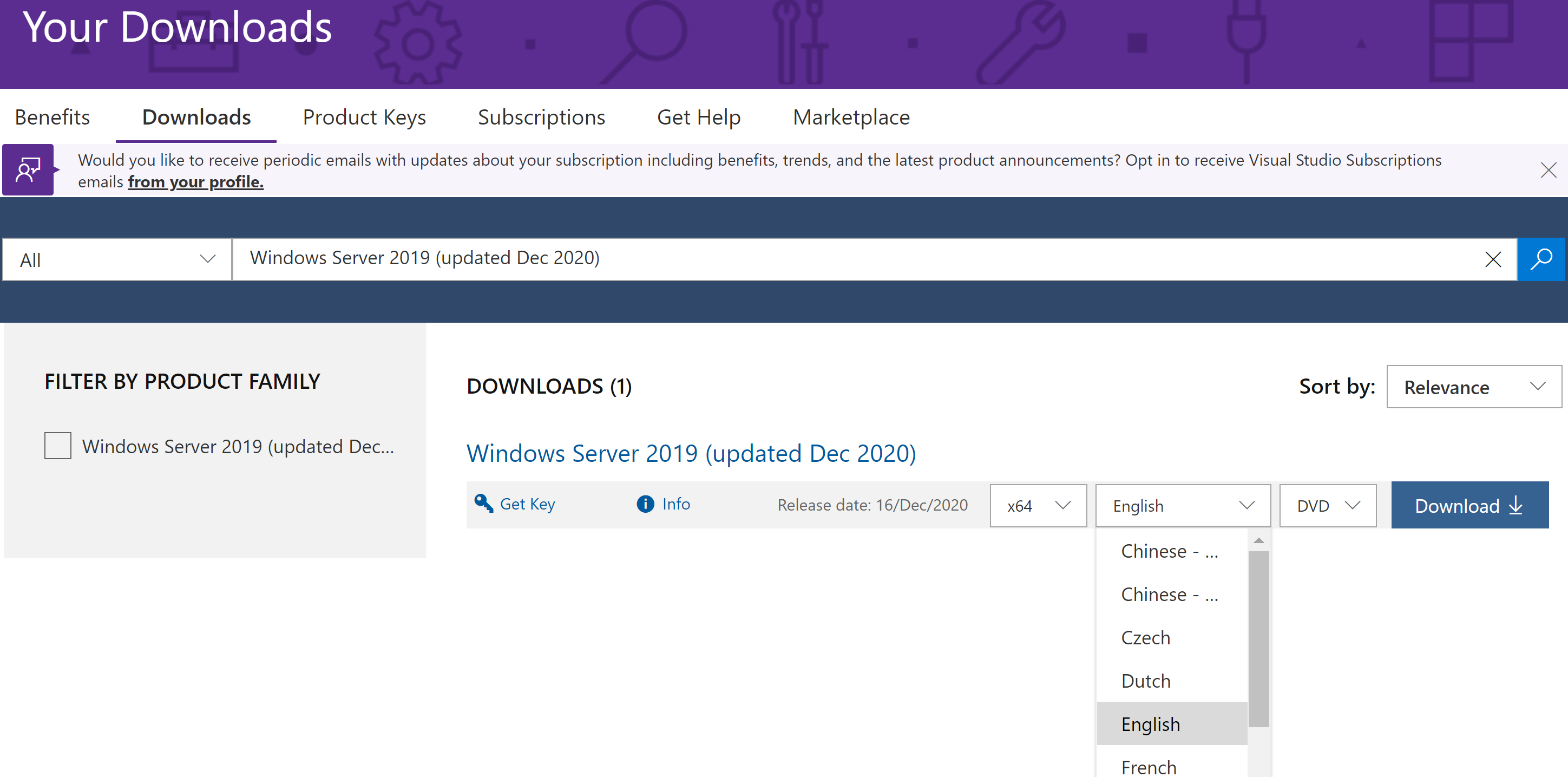Open Windows Server 2019 (updated Dec 2020) title link
The height and width of the screenshot is (777, 1568).
pyautogui.click(x=691, y=454)
